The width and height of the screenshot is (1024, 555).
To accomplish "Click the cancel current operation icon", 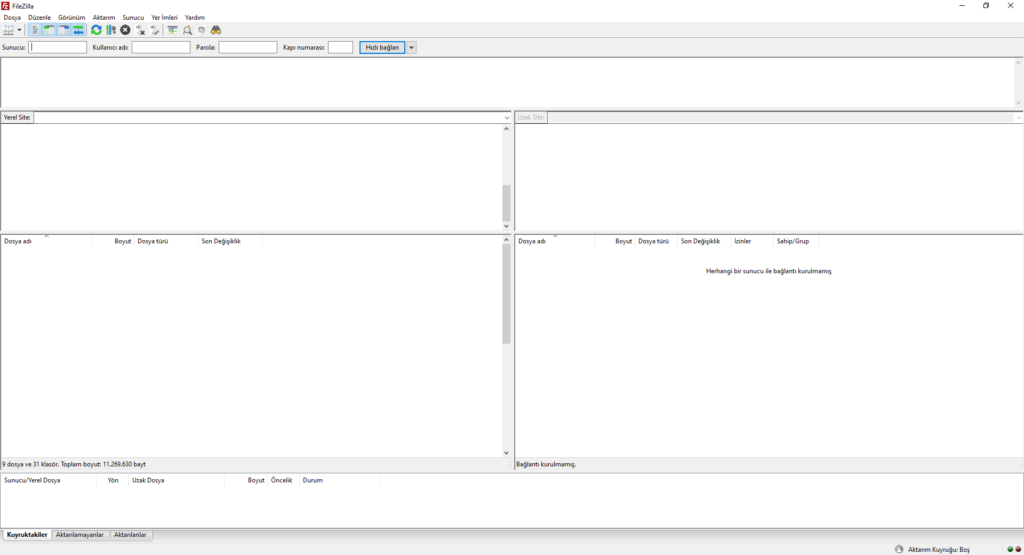I will tap(125, 30).
